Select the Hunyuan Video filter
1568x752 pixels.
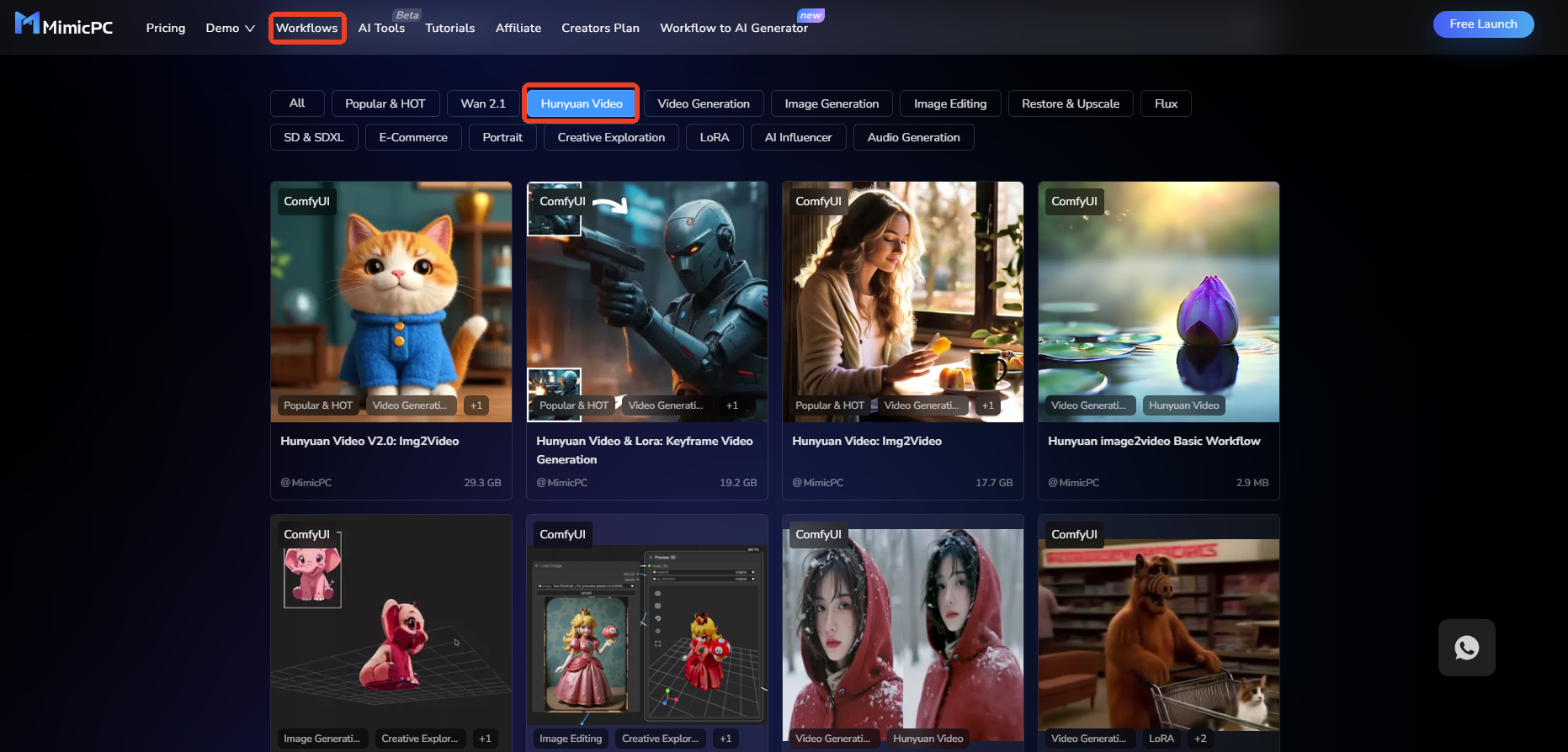tap(582, 103)
